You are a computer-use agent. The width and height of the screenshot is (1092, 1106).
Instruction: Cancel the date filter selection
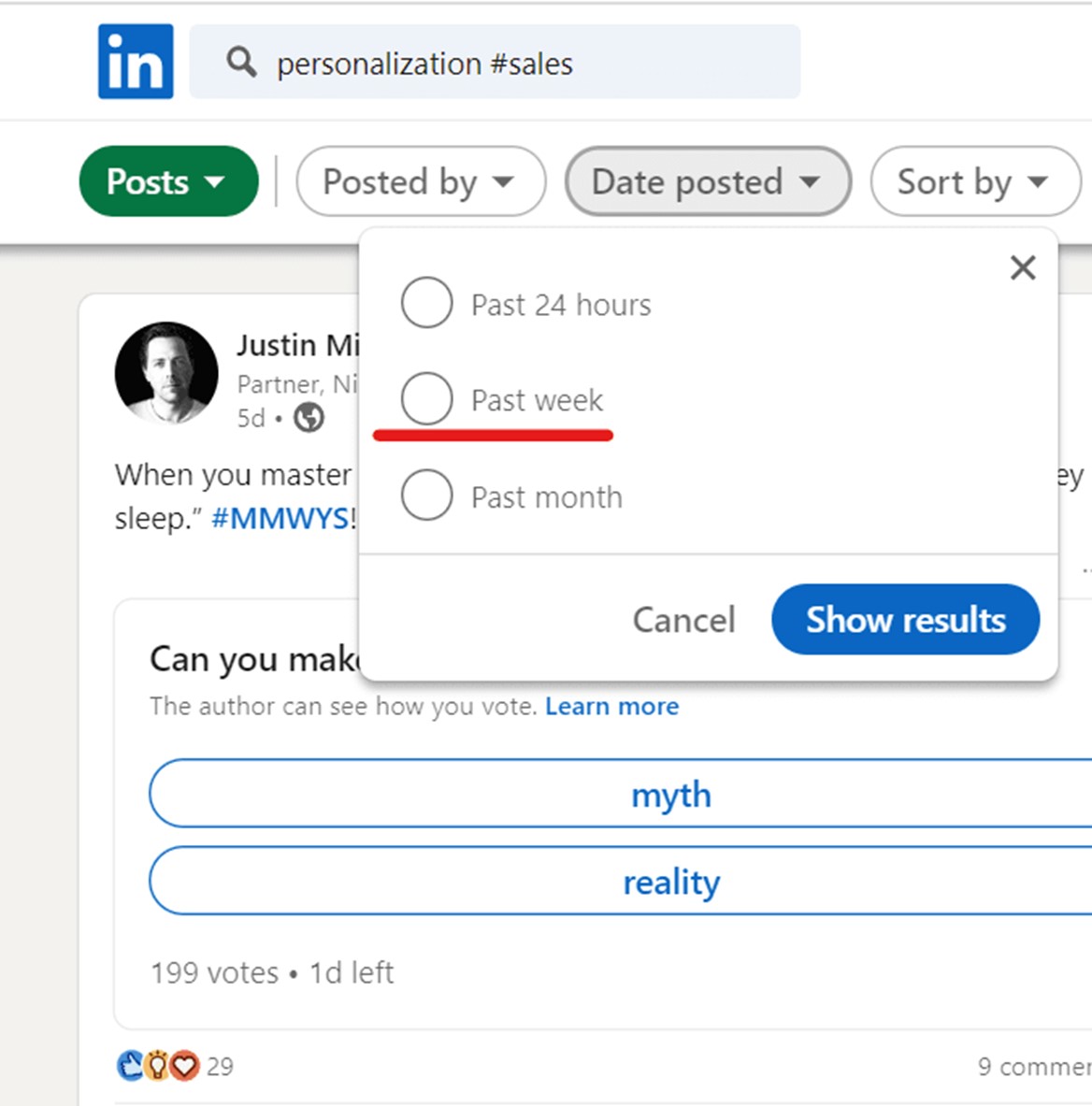click(683, 620)
